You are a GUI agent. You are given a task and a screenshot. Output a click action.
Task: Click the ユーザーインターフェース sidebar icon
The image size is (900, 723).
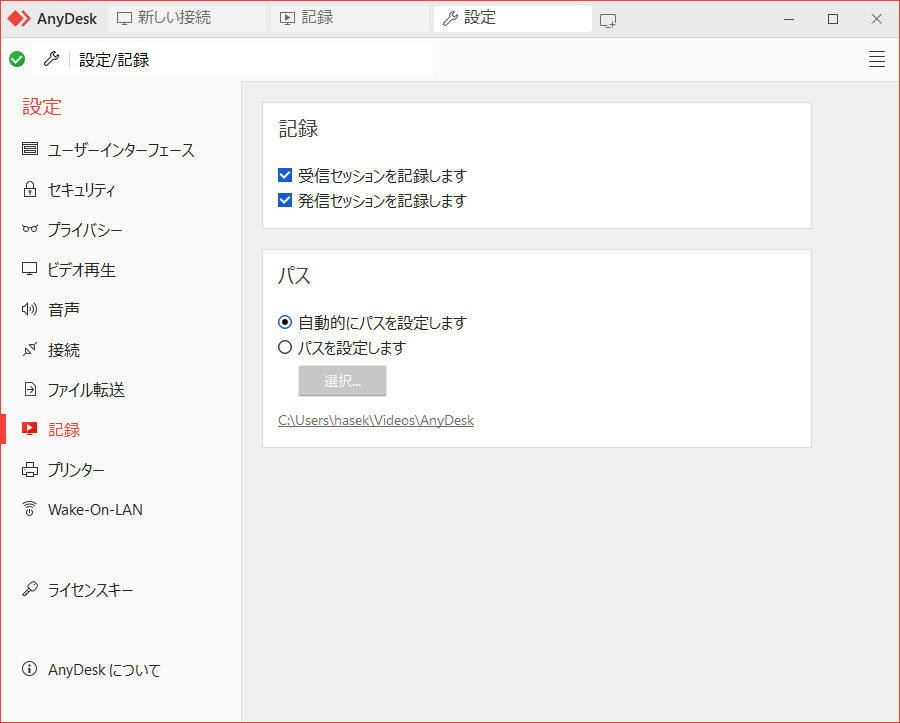30,149
